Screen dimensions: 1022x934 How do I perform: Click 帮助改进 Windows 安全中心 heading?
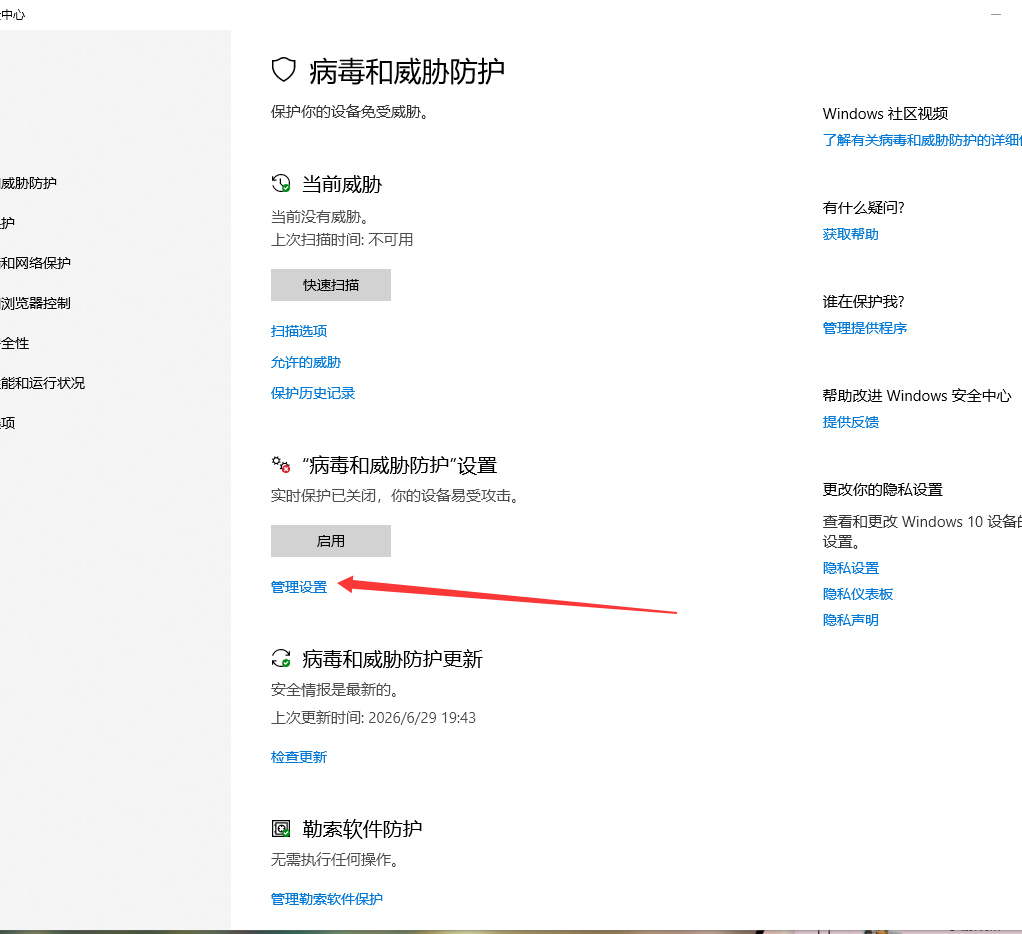tap(917, 396)
